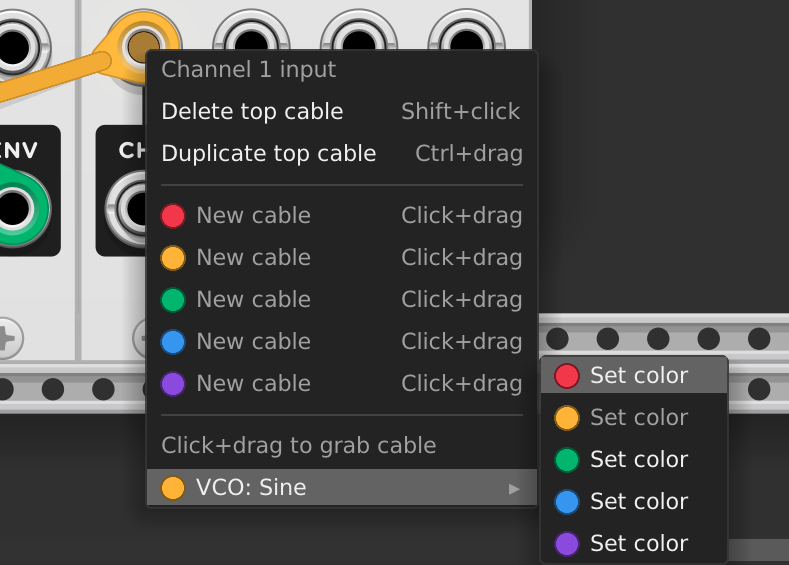Viewport: 789px width, 565px height.
Task: Start yellow New cable
Action: [x=342, y=258]
